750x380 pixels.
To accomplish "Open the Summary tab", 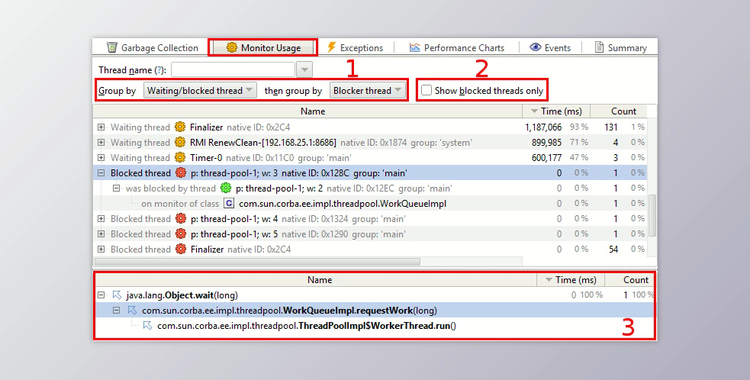I will click(620, 48).
